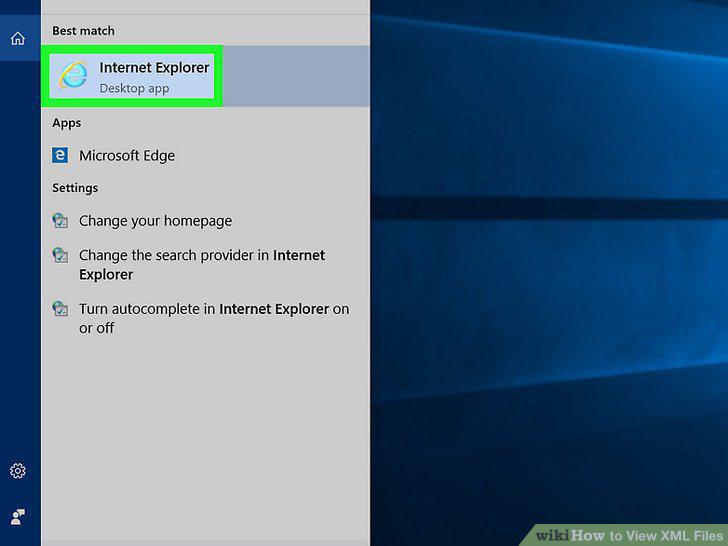Click the Best match header
The width and height of the screenshot is (728, 546).
83,31
